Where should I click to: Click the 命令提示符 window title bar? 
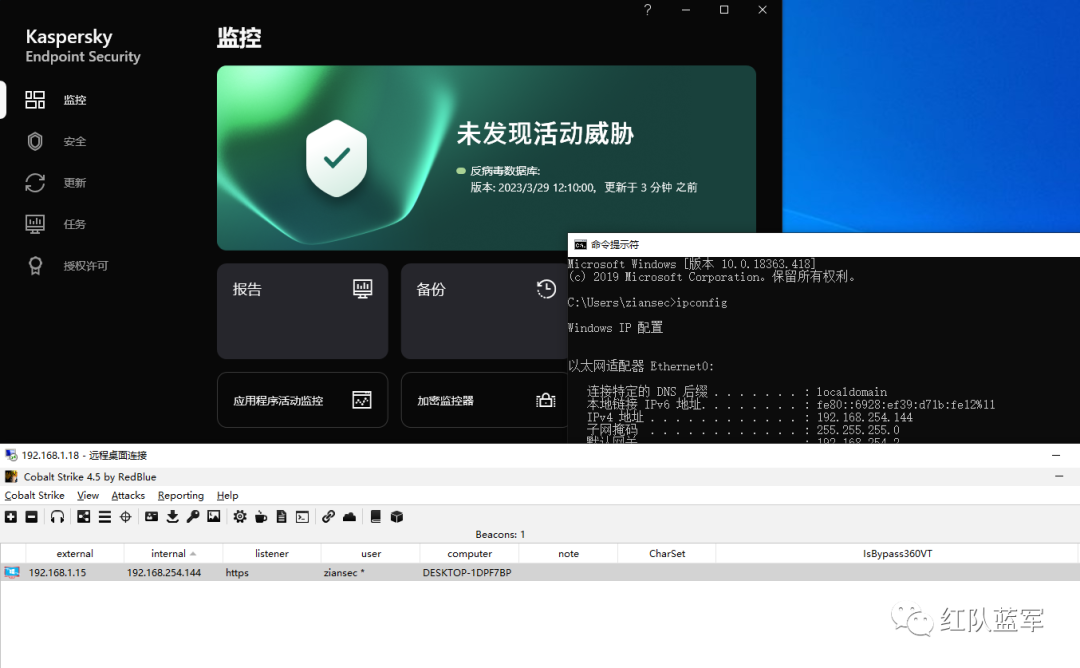pyautogui.click(x=824, y=244)
